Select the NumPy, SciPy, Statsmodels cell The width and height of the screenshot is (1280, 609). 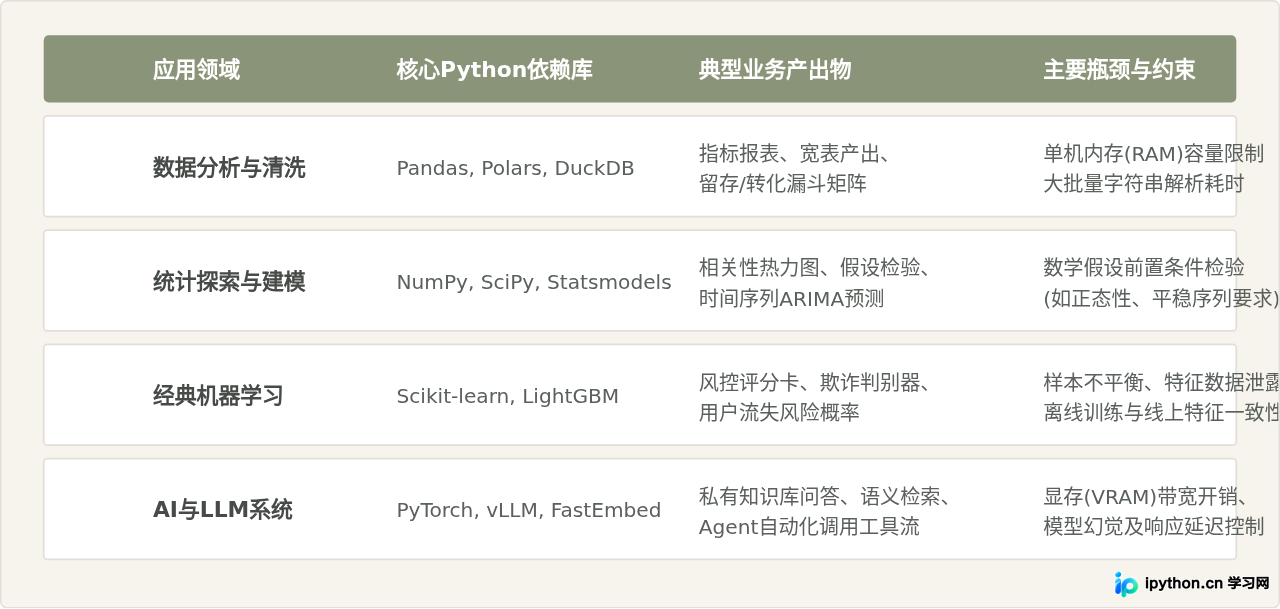[x=534, y=282]
